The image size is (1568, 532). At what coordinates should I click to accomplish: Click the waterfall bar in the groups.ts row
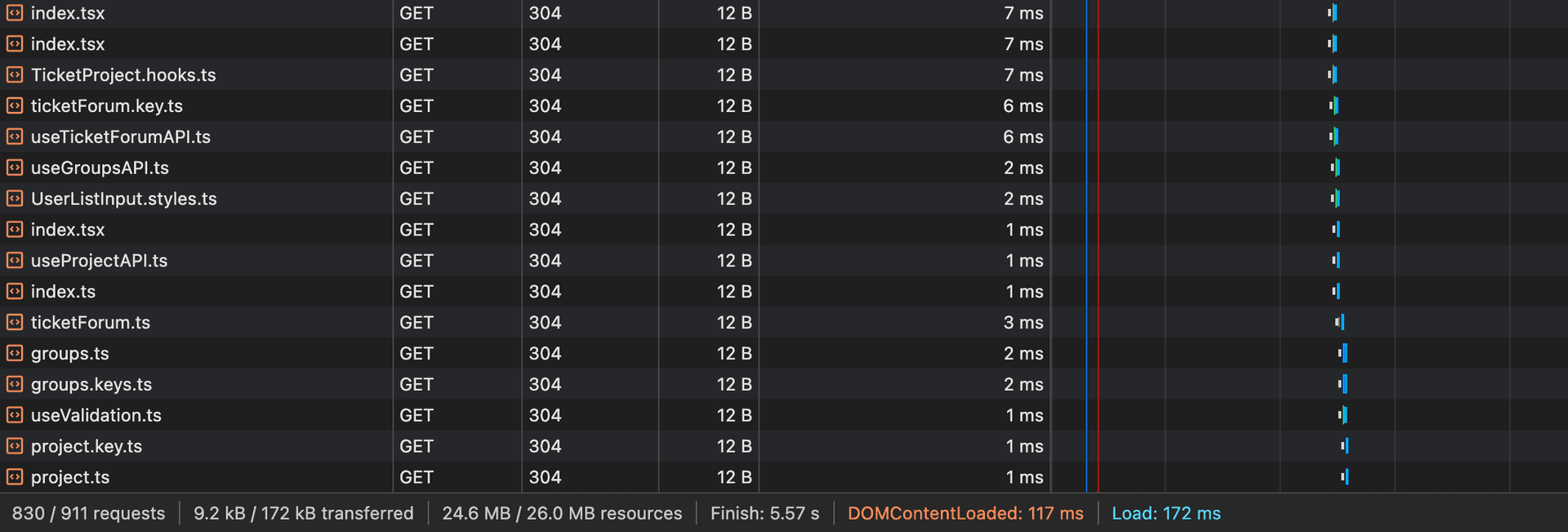(1343, 354)
